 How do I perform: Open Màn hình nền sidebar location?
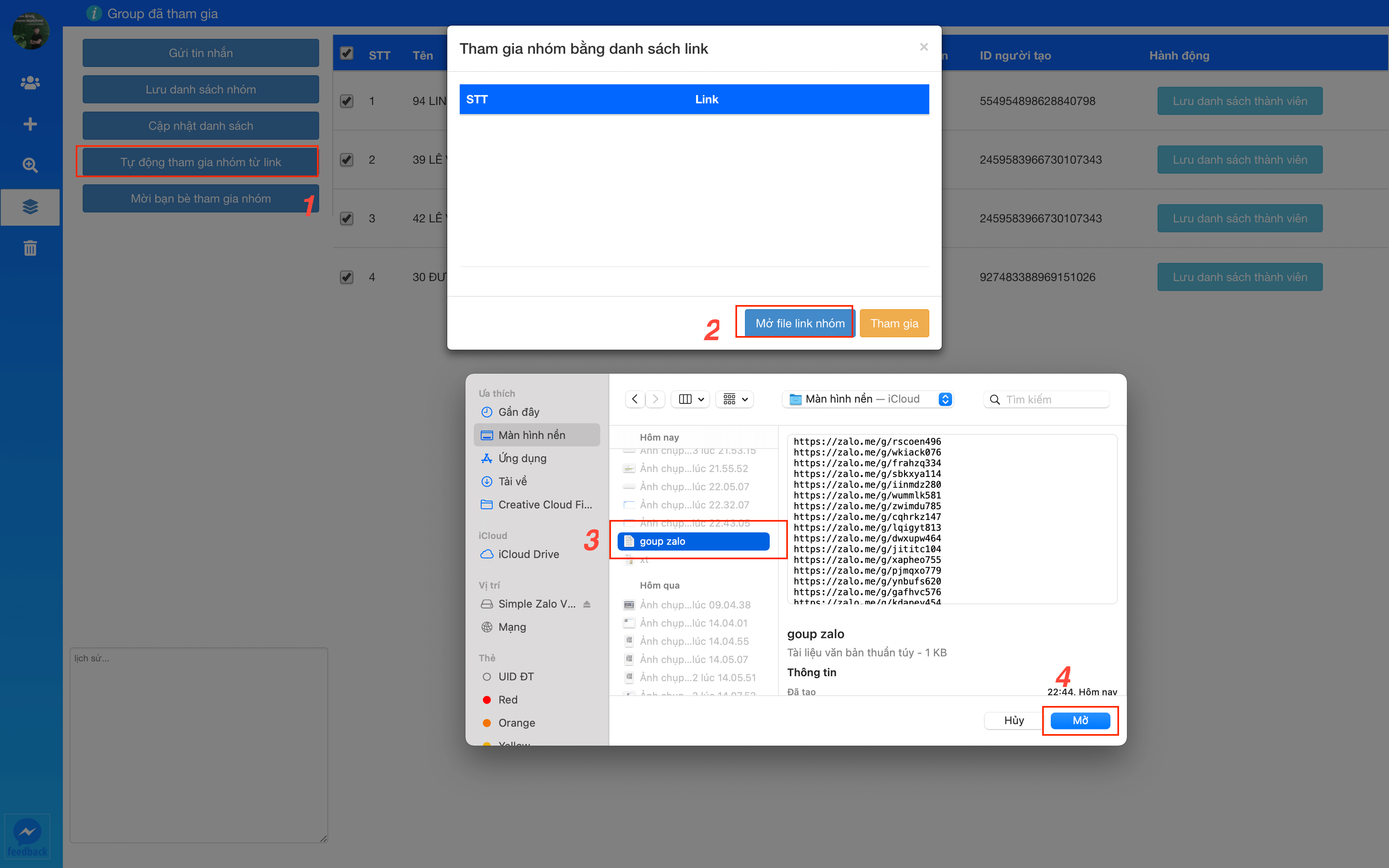point(537,435)
